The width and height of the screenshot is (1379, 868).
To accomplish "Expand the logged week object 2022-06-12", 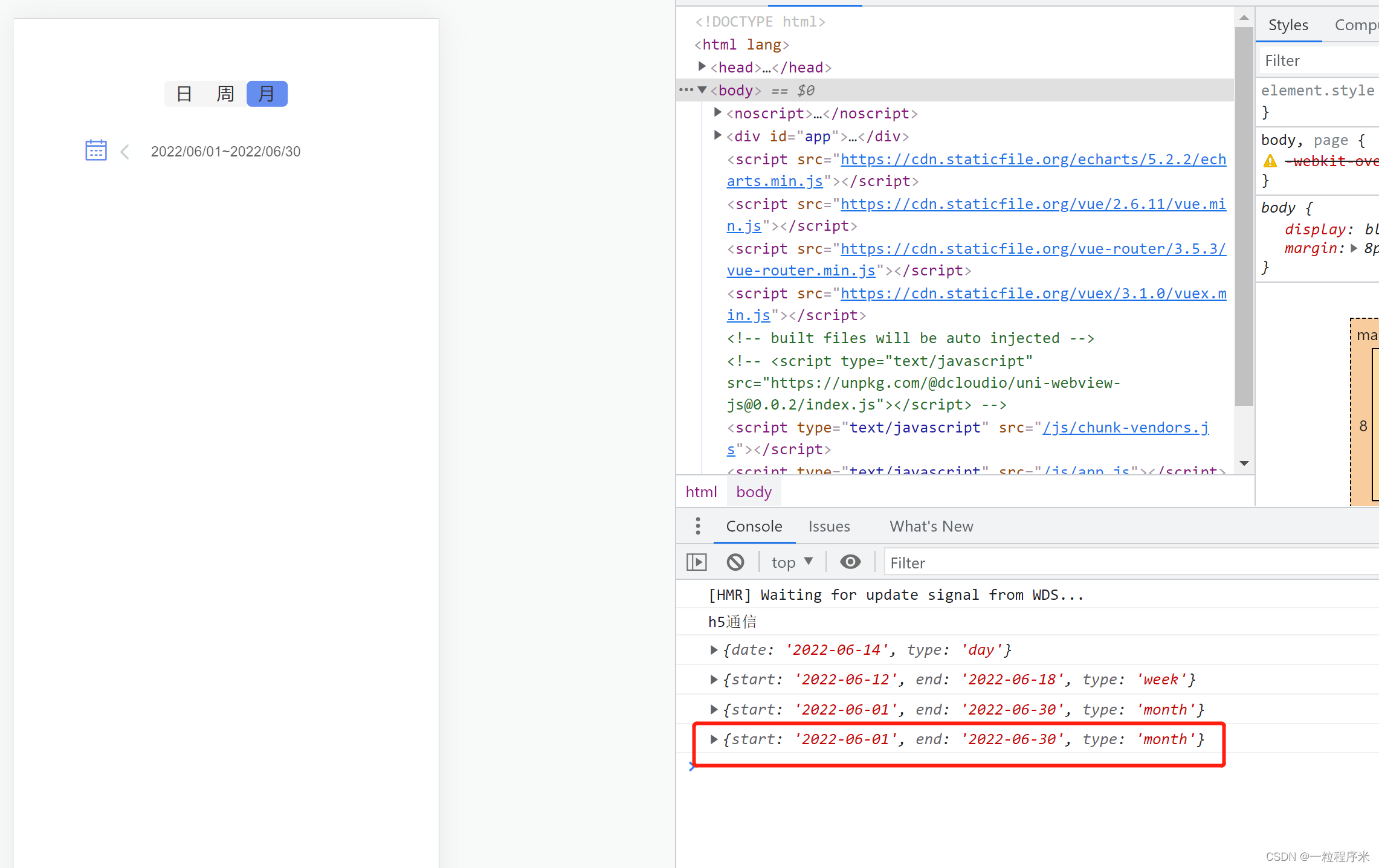I will [x=714, y=680].
